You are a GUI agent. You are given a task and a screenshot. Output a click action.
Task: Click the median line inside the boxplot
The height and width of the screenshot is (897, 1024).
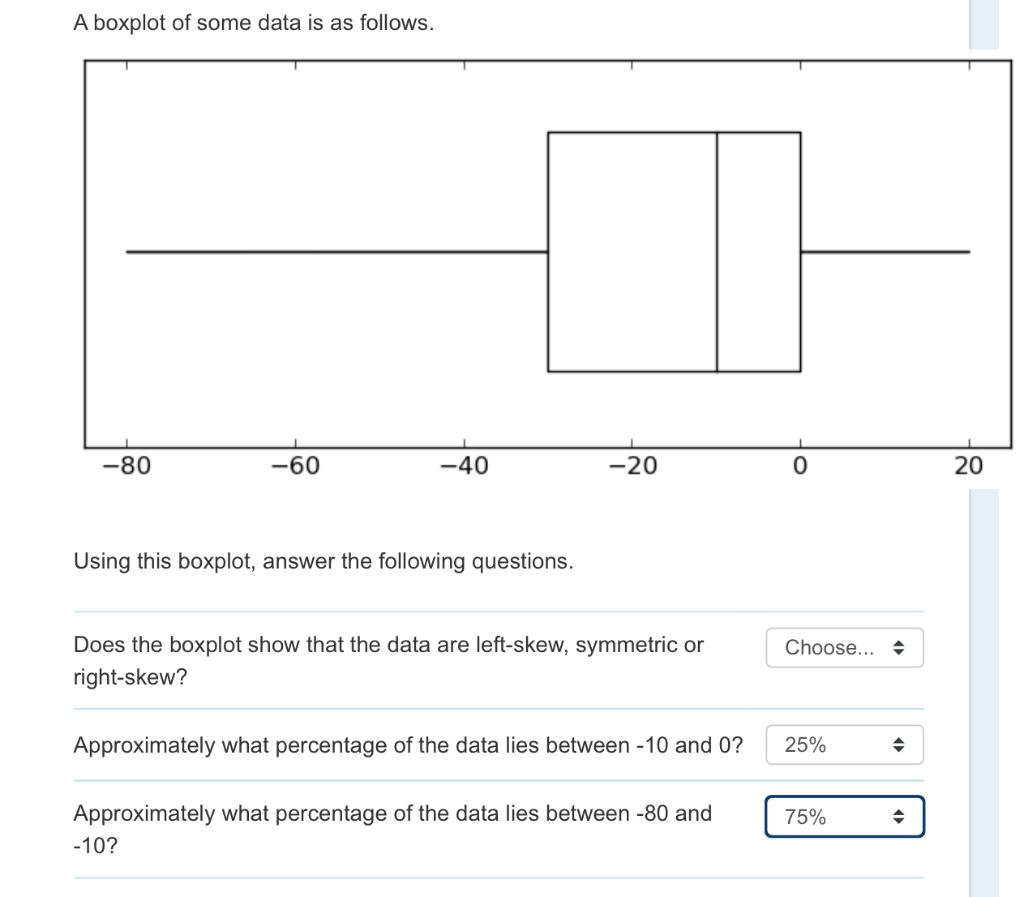pyautogui.click(x=716, y=250)
